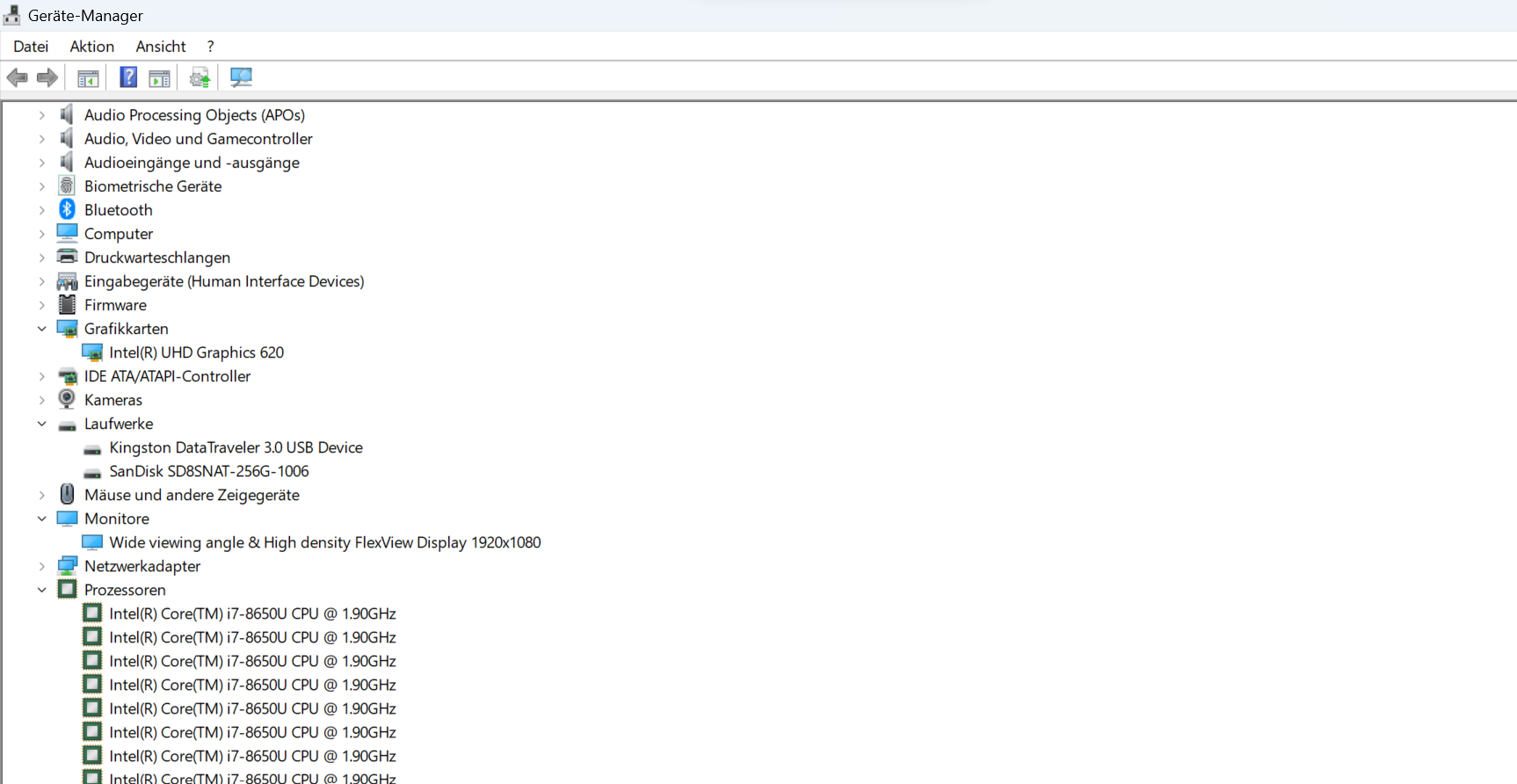This screenshot has width=1517, height=784.
Task: Click the Geräte-Manager title bar icon
Action: [12, 15]
